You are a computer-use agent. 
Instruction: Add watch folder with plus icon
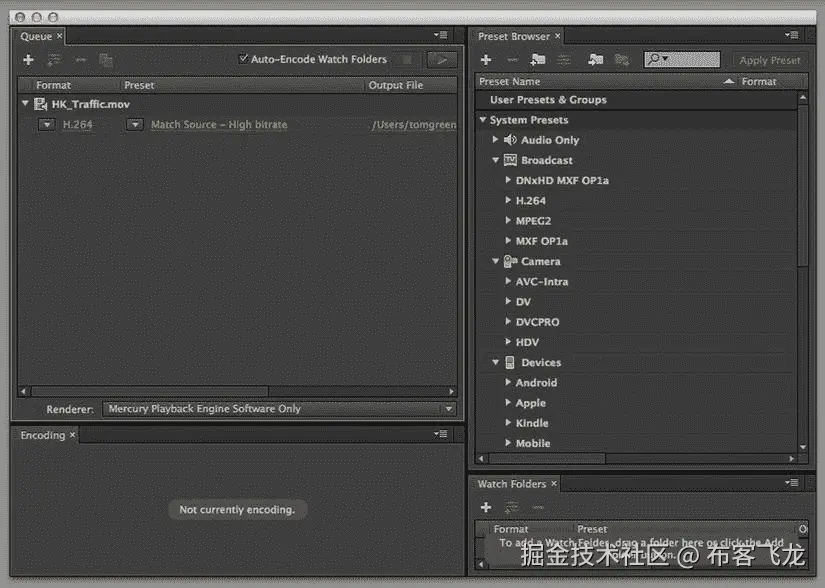click(486, 507)
